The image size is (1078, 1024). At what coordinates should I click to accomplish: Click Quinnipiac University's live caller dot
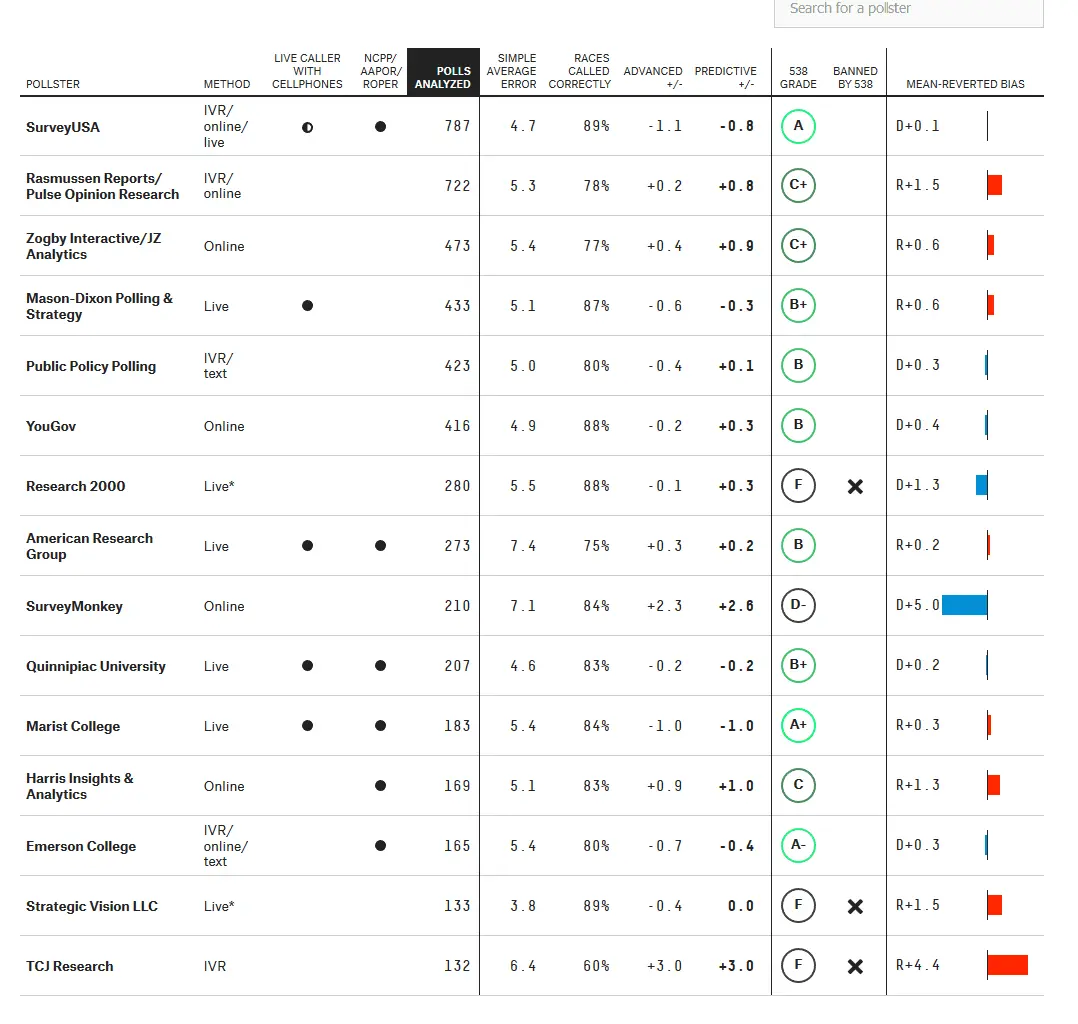click(x=307, y=666)
